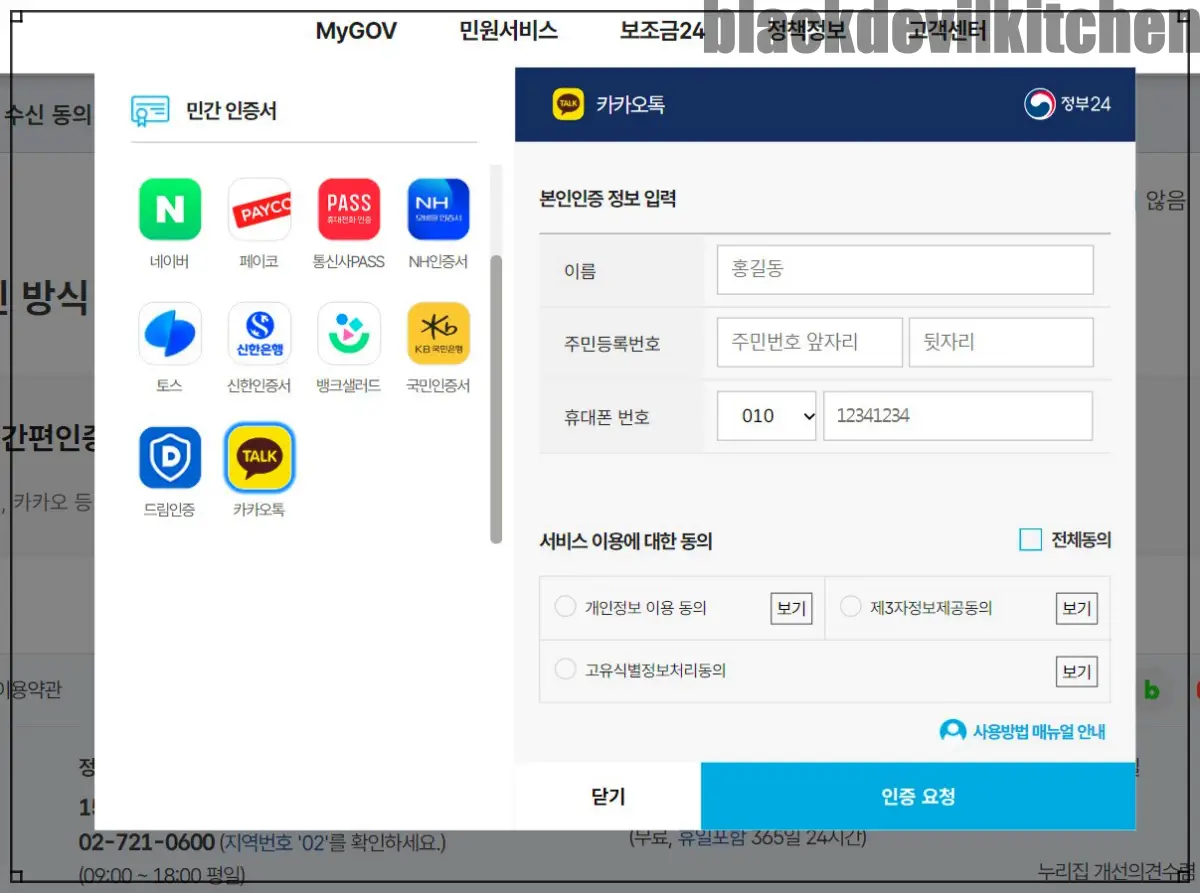Click the certificate list vertical scrollbar
This screenshot has width=1200, height=893.
[496, 399]
